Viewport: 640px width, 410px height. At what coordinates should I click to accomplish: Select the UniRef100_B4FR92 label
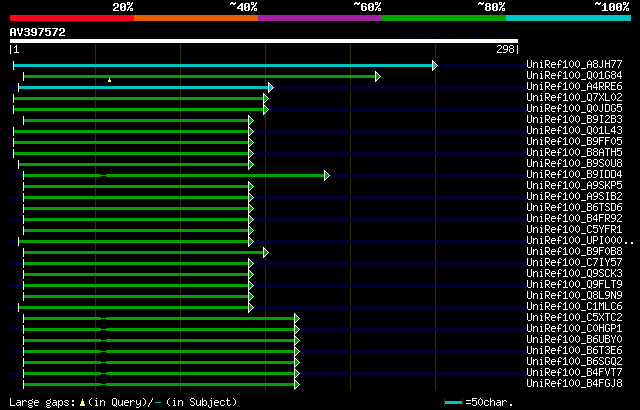574,219
